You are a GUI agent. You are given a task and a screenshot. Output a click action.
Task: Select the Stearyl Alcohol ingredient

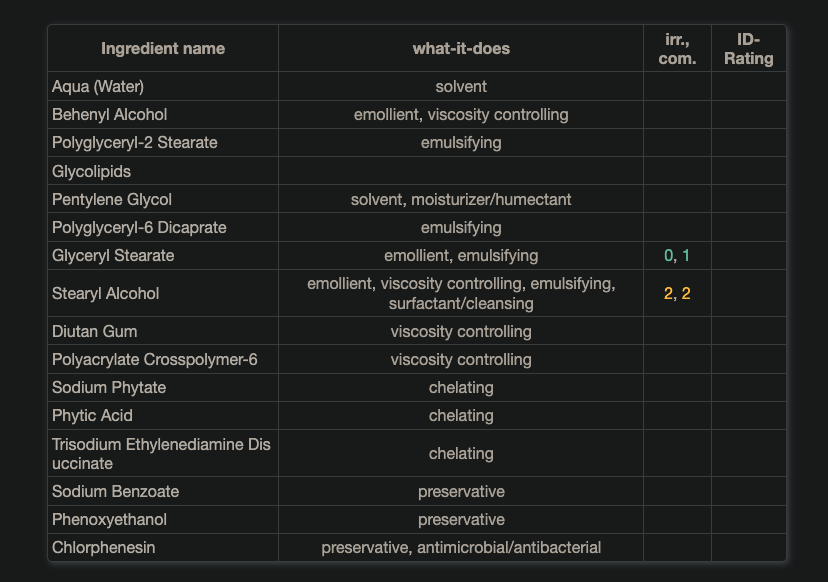point(106,293)
